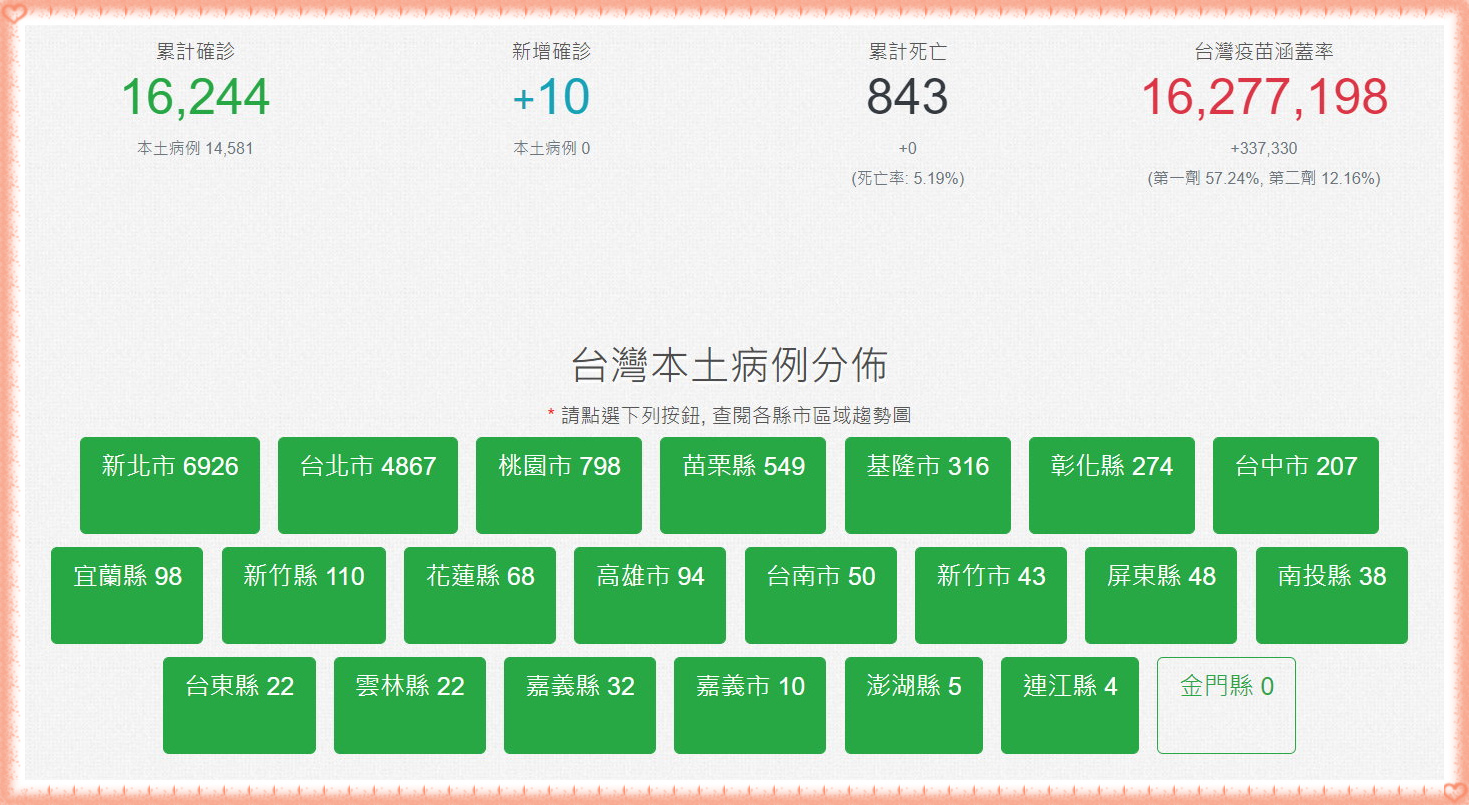Click the 本土病例 0 text
1469x805 pixels.
[x=552, y=148]
